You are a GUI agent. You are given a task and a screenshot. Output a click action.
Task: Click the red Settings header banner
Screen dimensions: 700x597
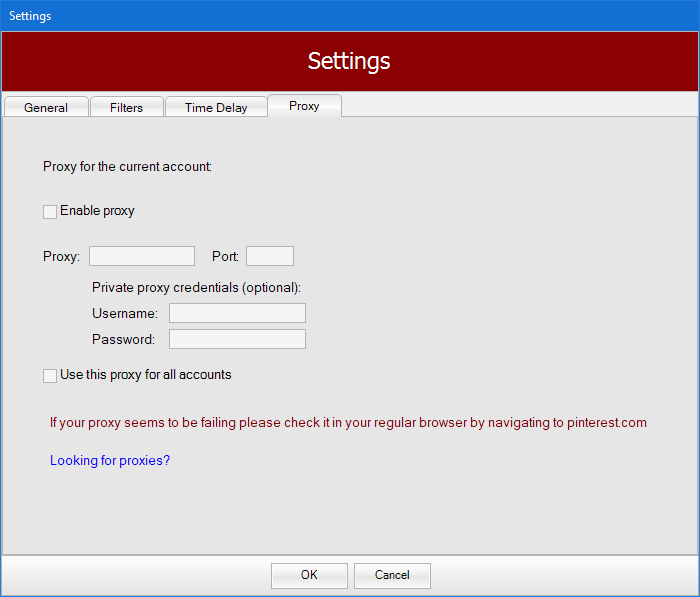[350, 61]
